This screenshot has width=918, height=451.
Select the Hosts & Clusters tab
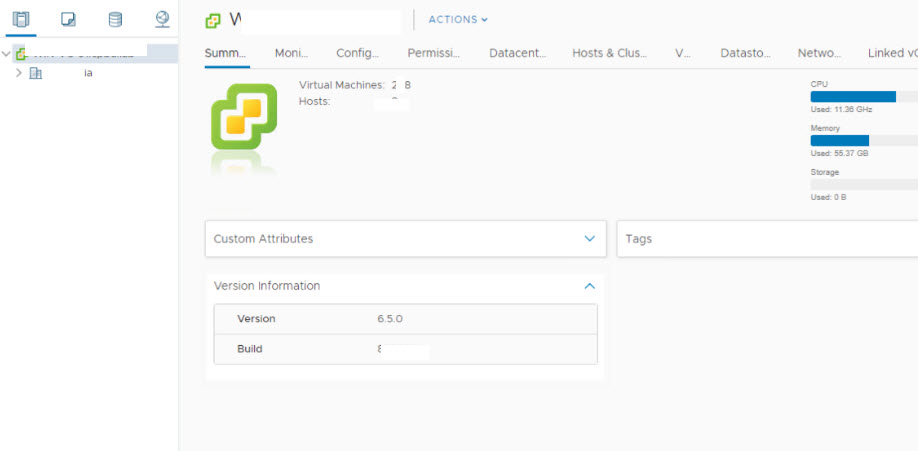(x=609, y=53)
